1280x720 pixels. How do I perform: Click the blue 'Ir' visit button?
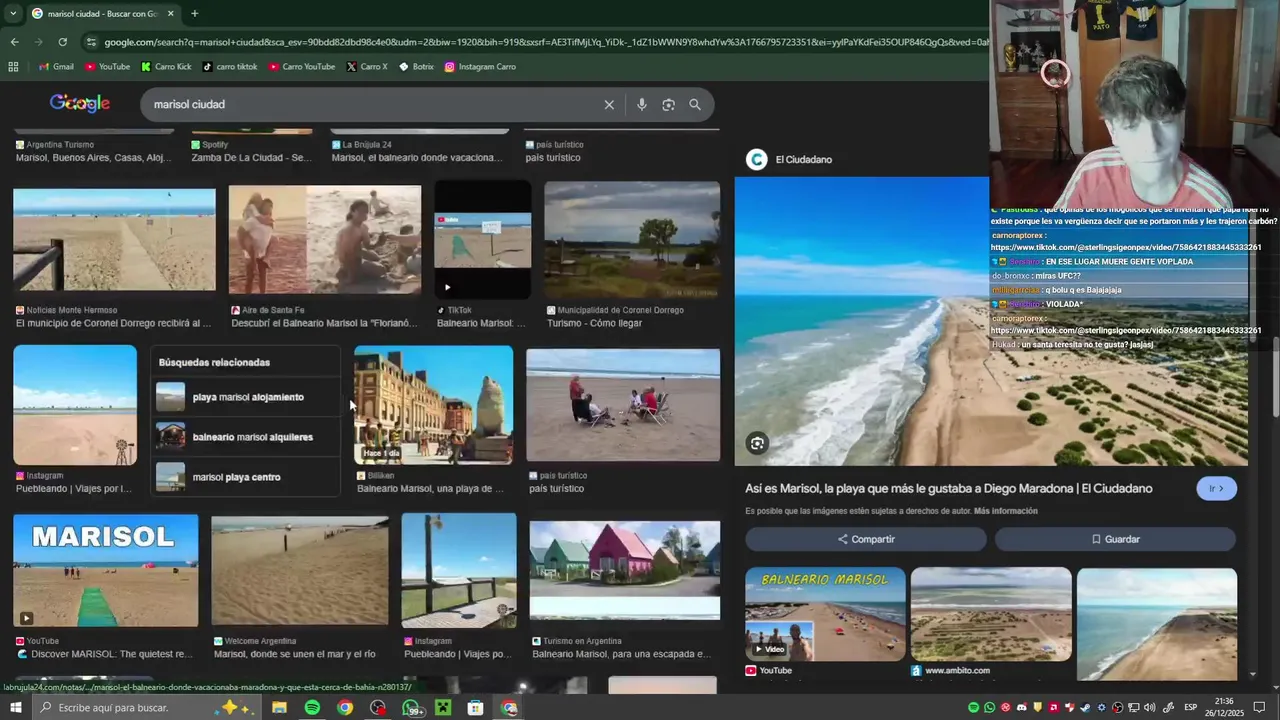tap(1216, 488)
